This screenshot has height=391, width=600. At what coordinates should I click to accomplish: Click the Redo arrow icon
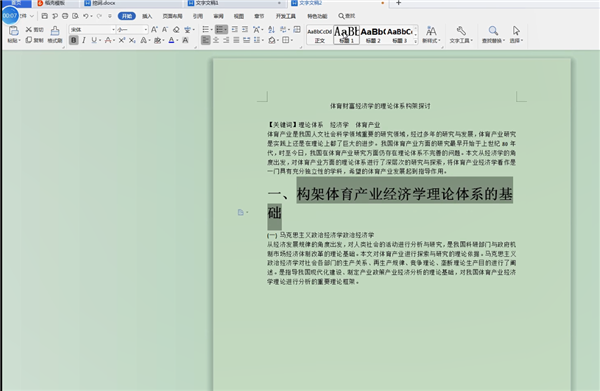pos(99,16)
